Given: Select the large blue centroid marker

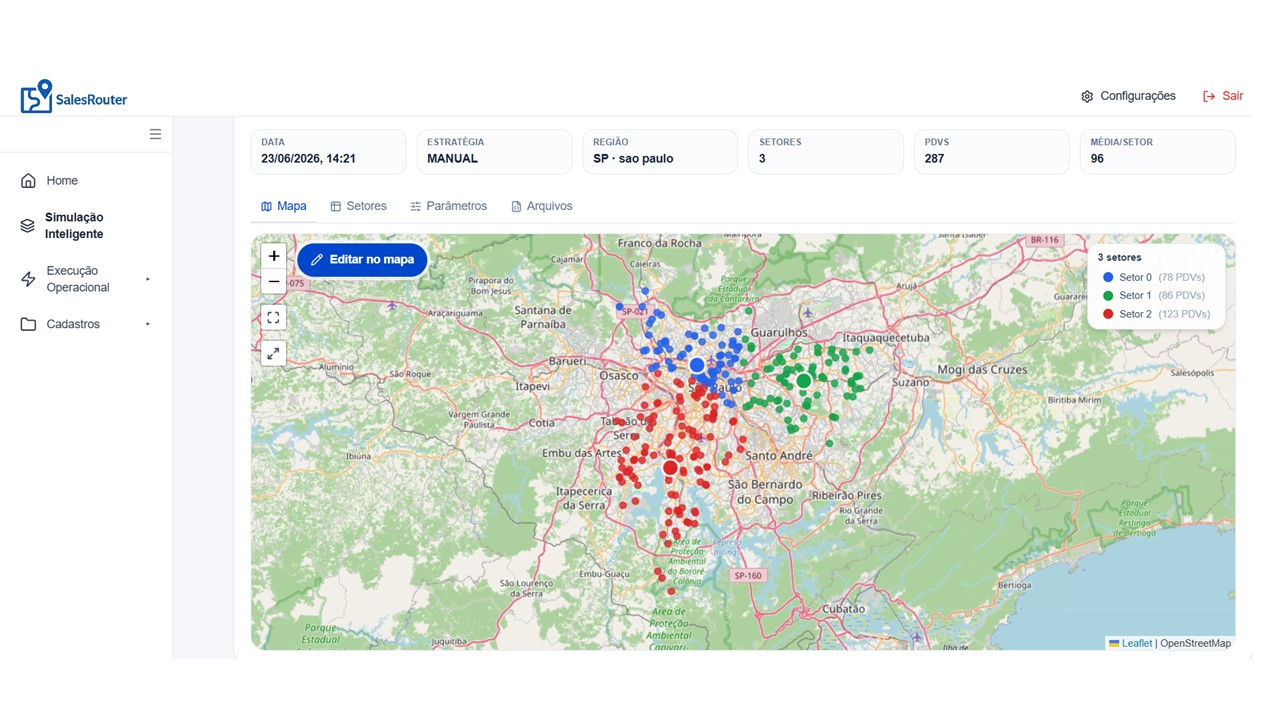Looking at the screenshot, I should coord(697,365).
